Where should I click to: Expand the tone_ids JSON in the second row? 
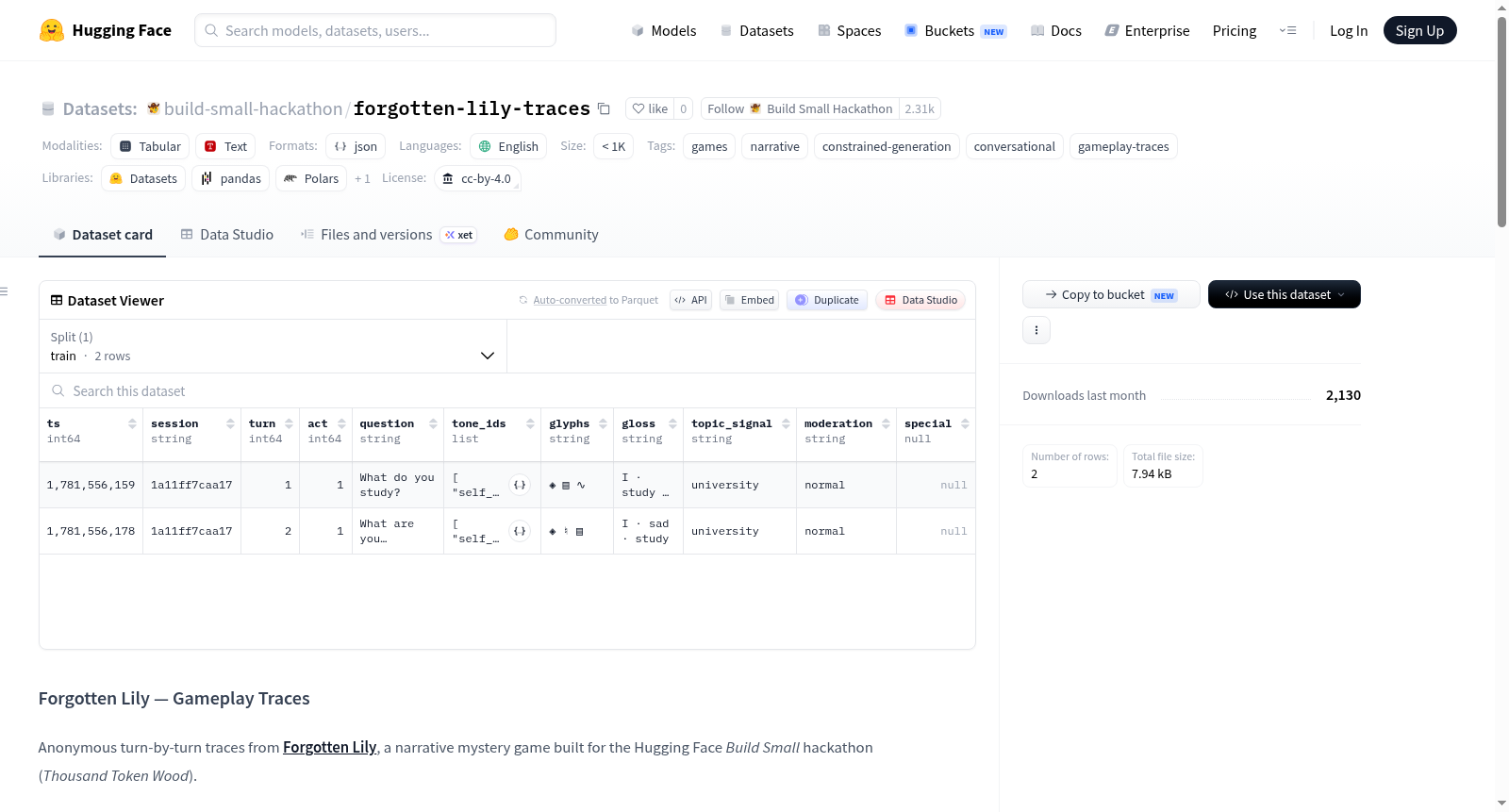pos(520,531)
